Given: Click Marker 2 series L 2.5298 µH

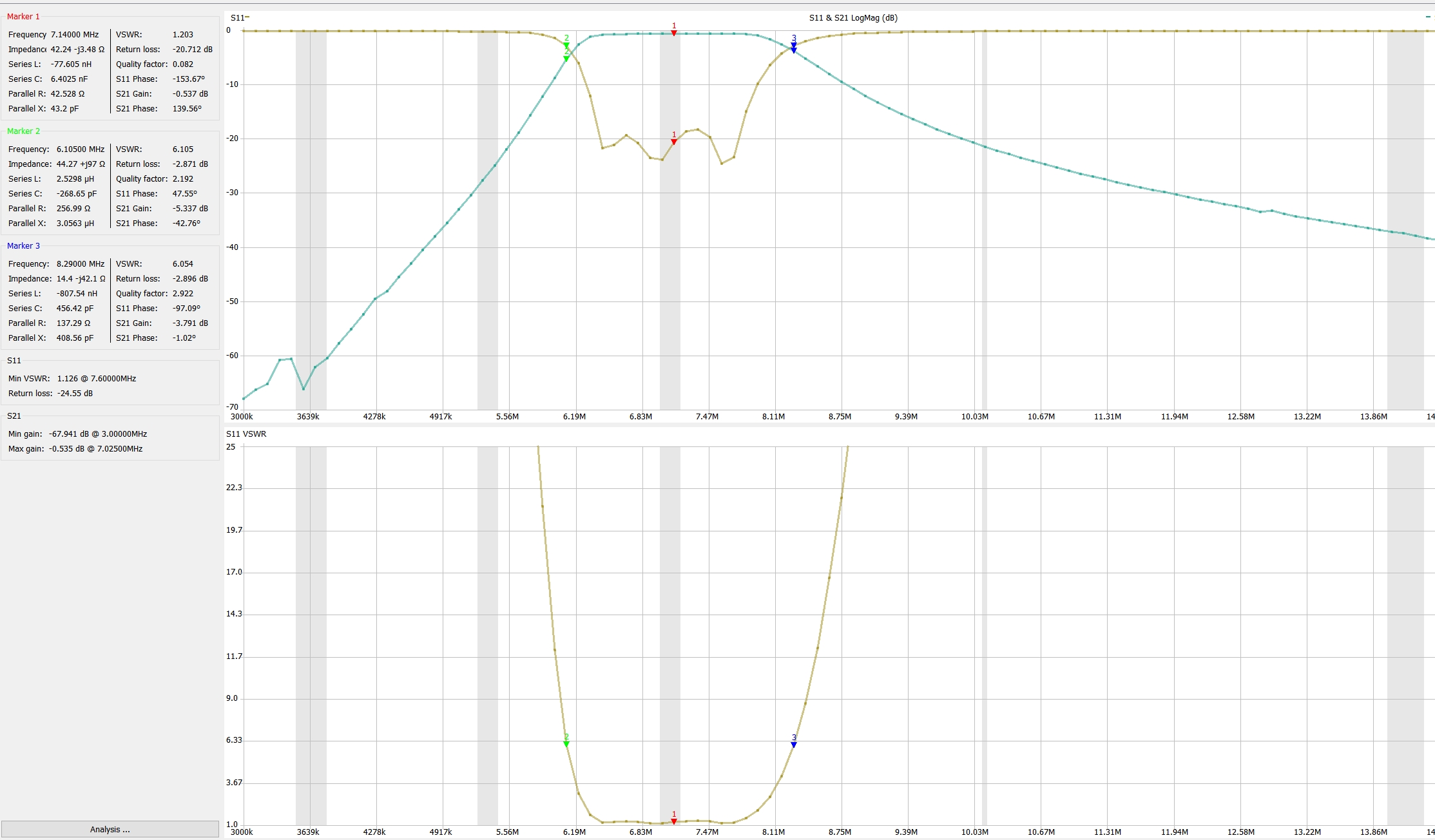Looking at the screenshot, I should [75, 178].
